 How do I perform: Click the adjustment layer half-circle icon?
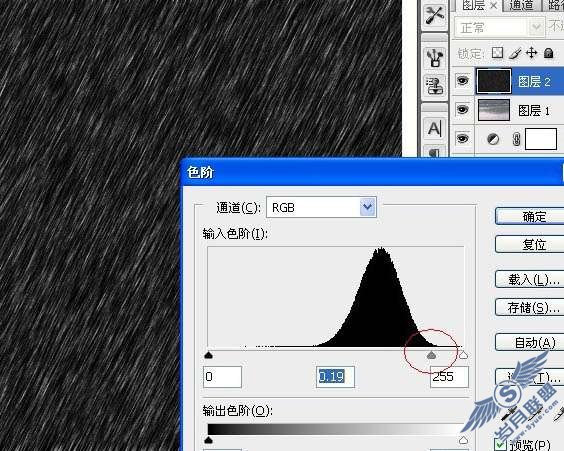[x=493, y=139]
